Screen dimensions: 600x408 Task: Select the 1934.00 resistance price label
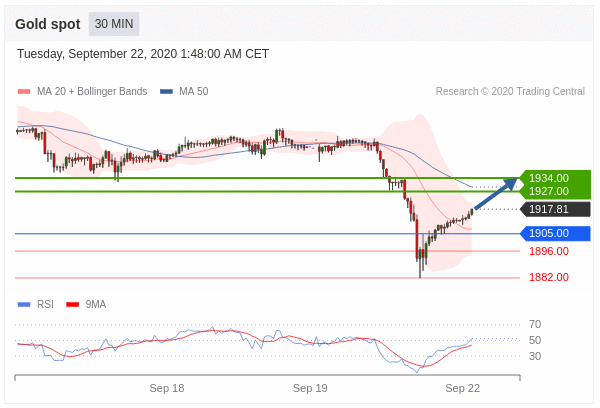549,178
